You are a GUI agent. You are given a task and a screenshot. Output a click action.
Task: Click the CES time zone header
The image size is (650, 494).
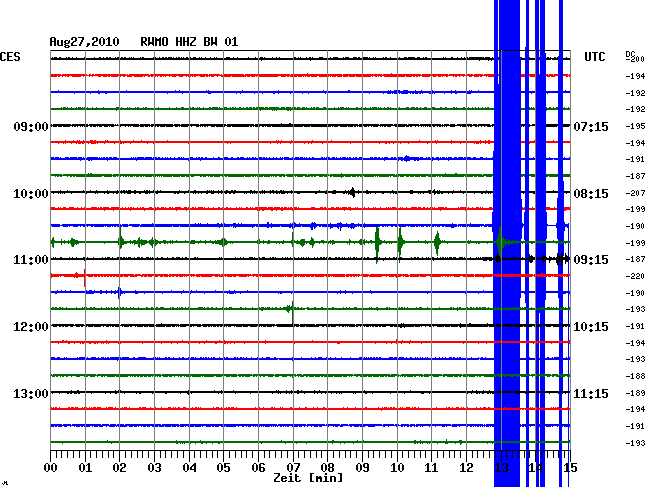tap(10, 57)
